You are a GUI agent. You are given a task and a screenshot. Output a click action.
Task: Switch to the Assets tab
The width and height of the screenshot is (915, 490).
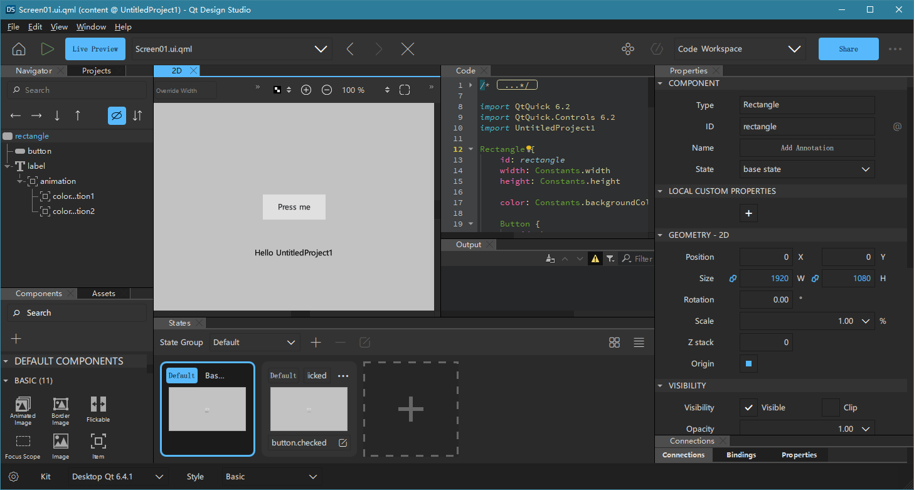click(x=103, y=293)
